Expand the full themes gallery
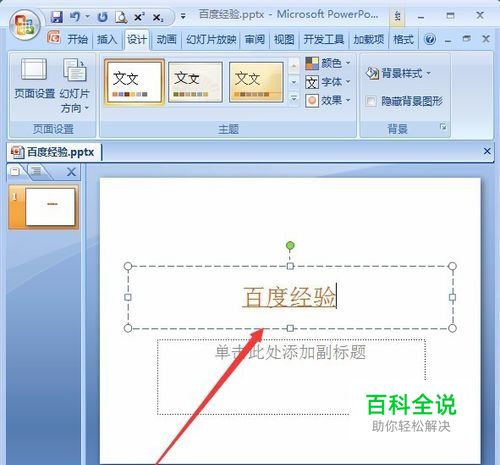The width and height of the screenshot is (500, 465). click(x=294, y=99)
